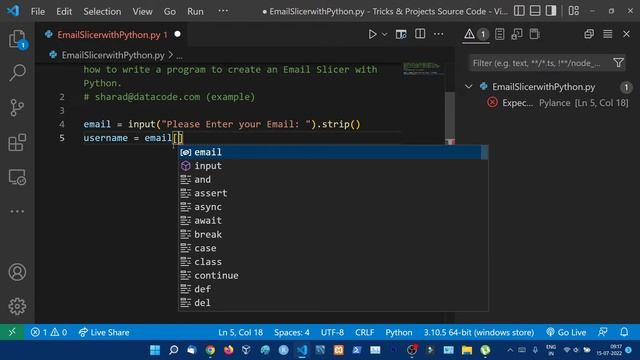
Task: Click 'Ln 5, Col 18' go-to-line indicator
Action: [x=240, y=332]
